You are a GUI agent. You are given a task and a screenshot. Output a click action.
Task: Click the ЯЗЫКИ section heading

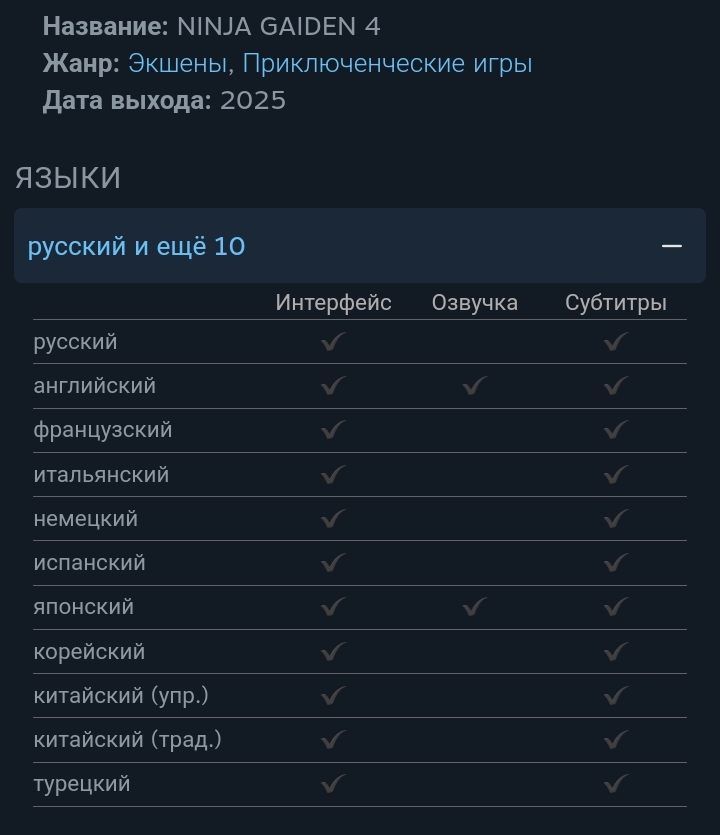click(x=68, y=178)
